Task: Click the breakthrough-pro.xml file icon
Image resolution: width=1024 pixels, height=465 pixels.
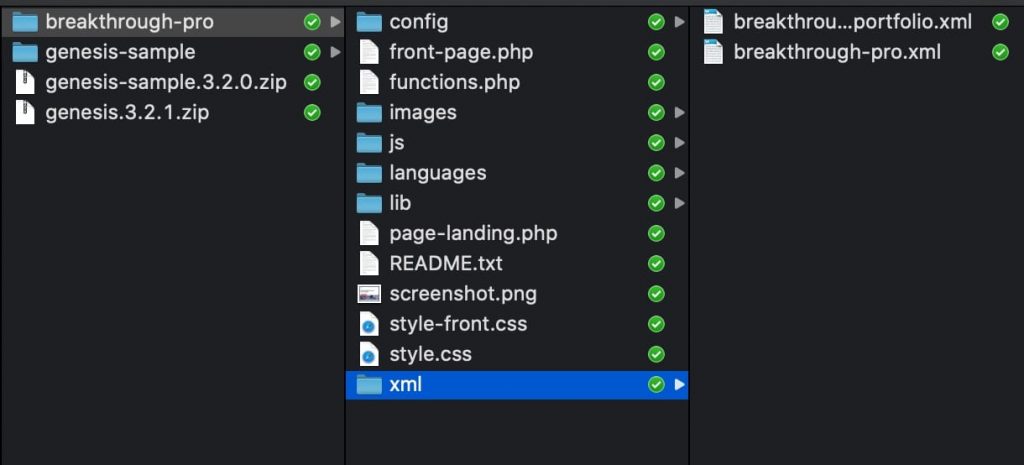Action: pyautogui.click(x=713, y=52)
